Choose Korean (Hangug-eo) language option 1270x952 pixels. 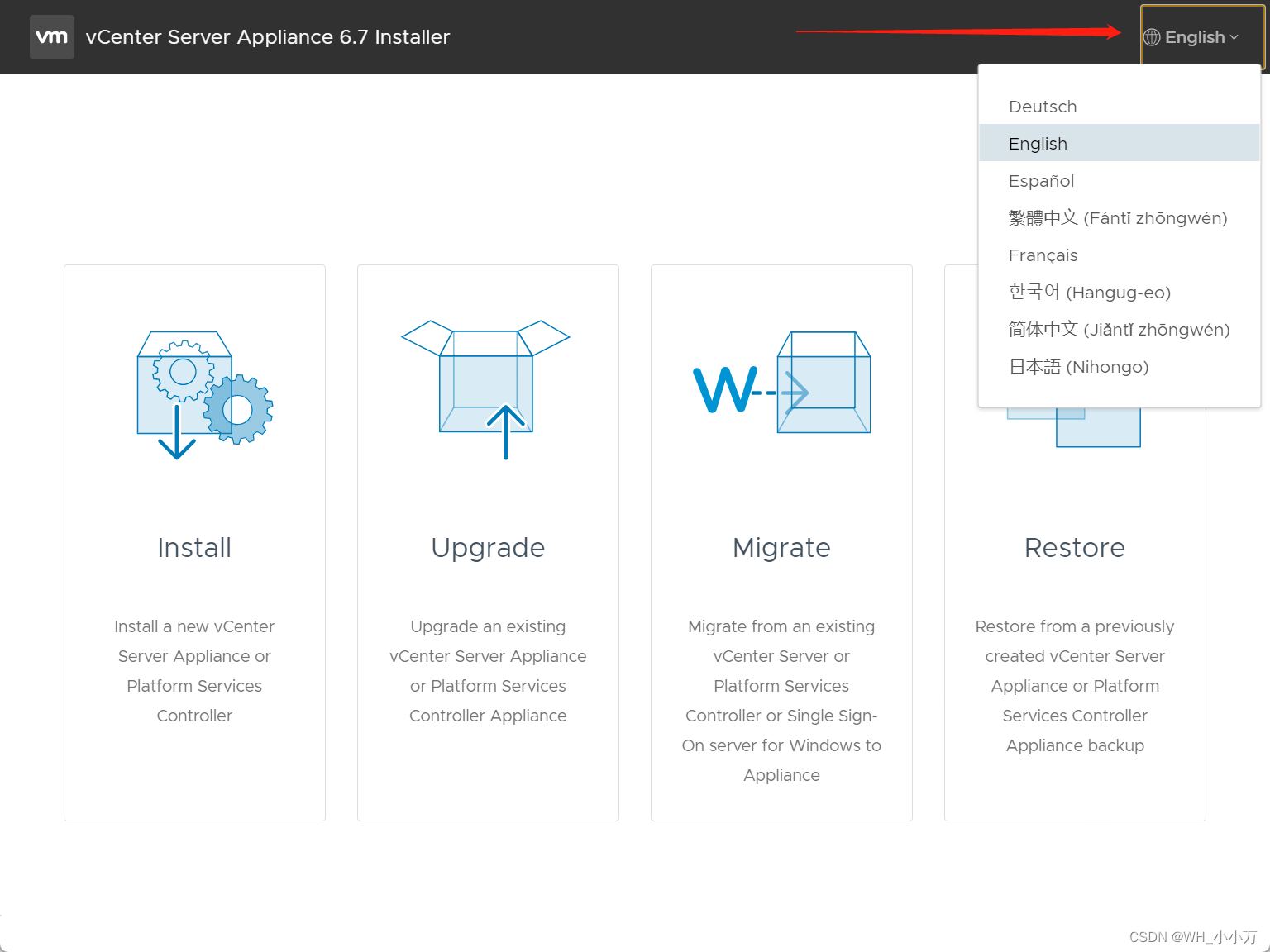[x=1120, y=293]
